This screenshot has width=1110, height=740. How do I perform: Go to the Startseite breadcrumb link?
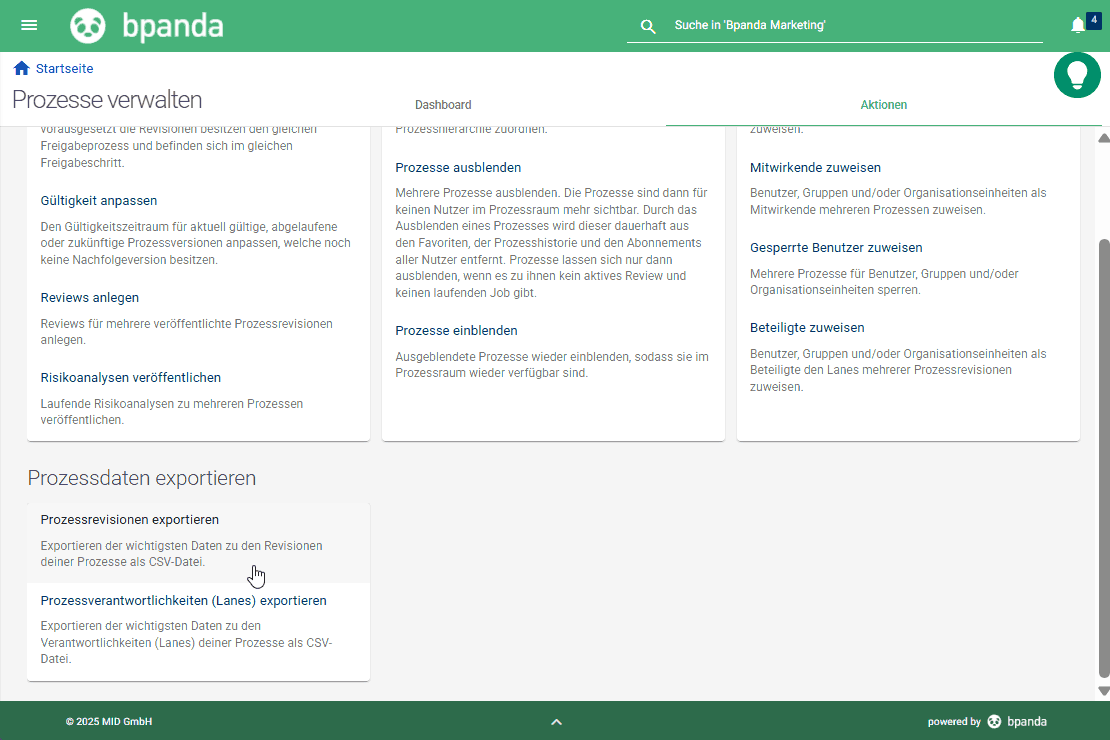click(x=64, y=69)
